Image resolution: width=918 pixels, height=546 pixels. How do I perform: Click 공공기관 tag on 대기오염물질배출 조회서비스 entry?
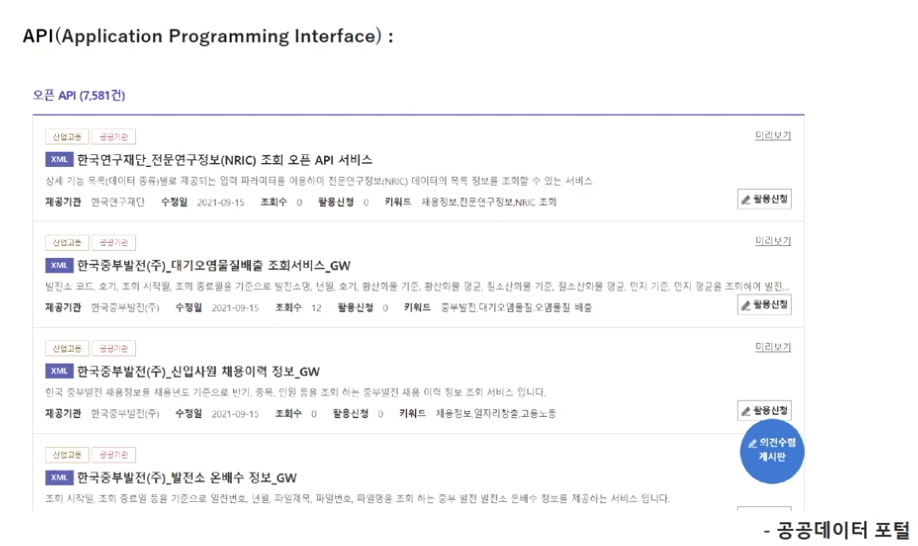[x=114, y=243]
